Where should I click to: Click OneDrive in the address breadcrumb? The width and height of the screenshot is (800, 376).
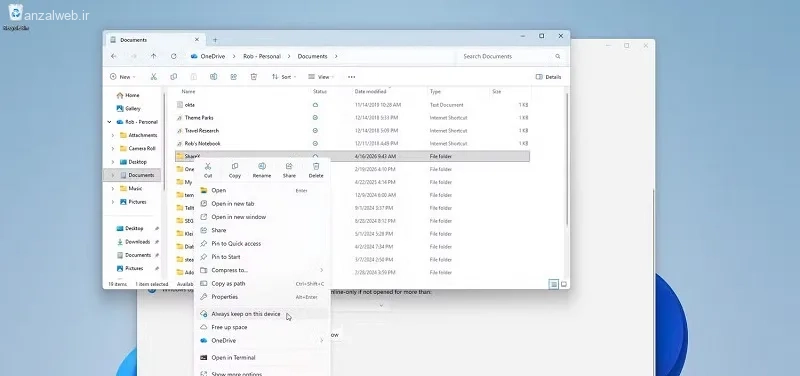[x=213, y=56]
